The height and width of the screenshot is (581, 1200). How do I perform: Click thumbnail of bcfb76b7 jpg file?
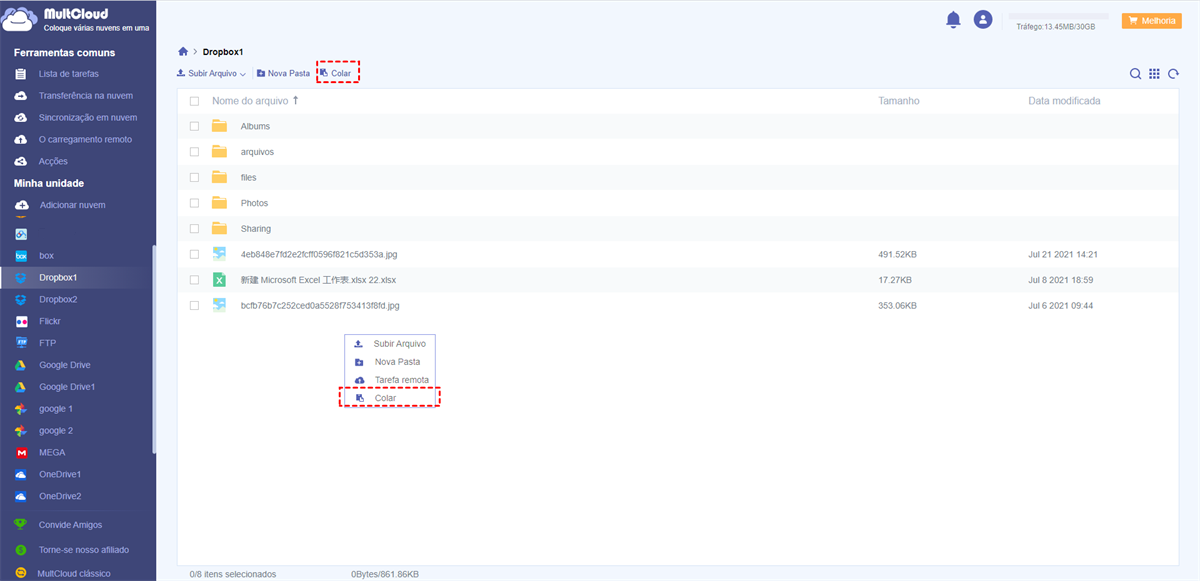(x=219, y=305)
